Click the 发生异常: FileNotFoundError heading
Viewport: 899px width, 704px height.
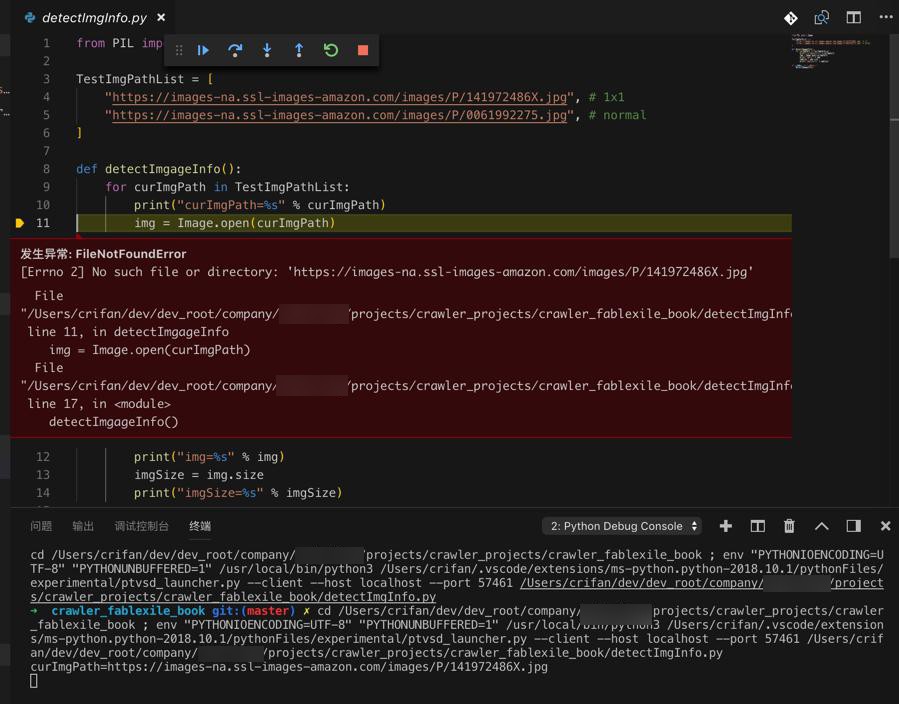(103, 254)
